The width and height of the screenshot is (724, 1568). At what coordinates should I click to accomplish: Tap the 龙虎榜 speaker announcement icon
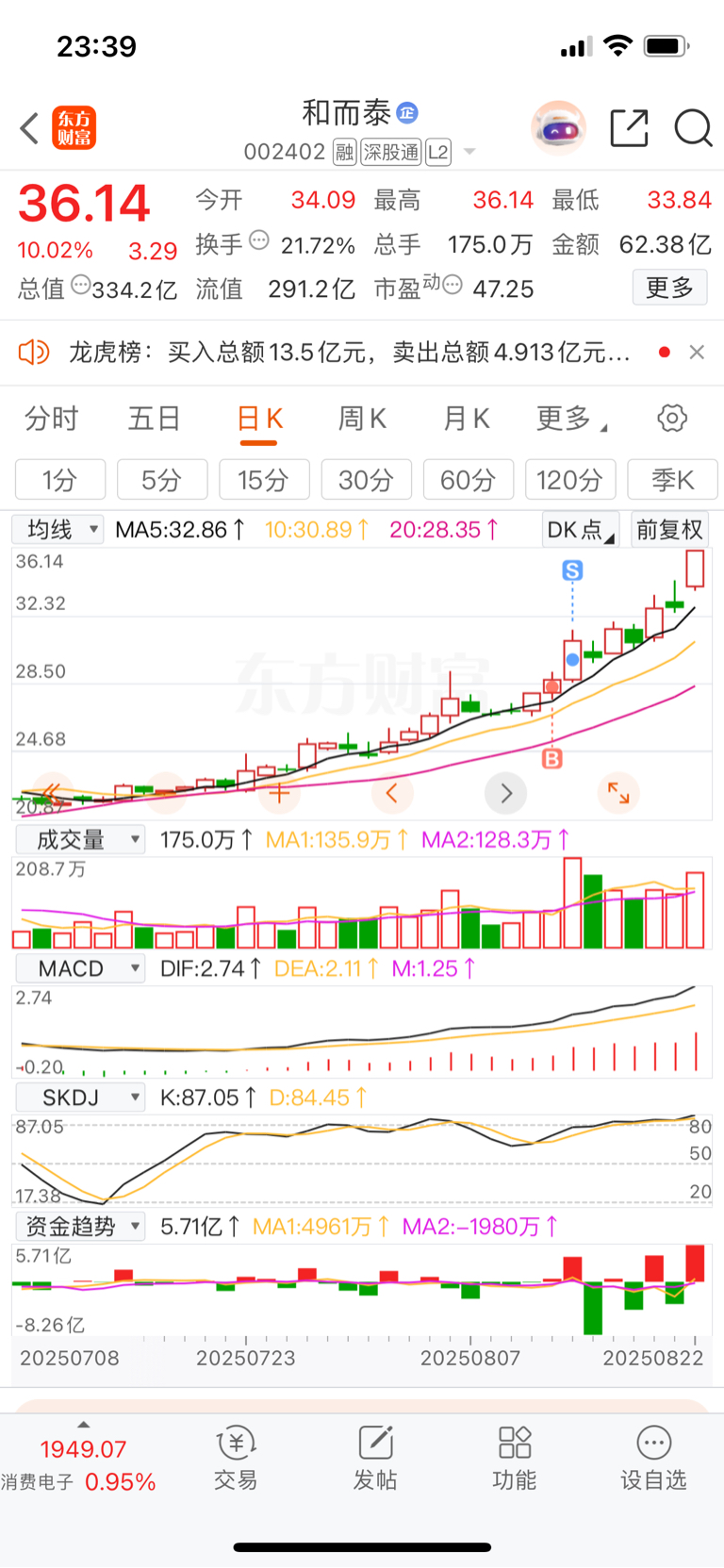(x=34, y=353)
